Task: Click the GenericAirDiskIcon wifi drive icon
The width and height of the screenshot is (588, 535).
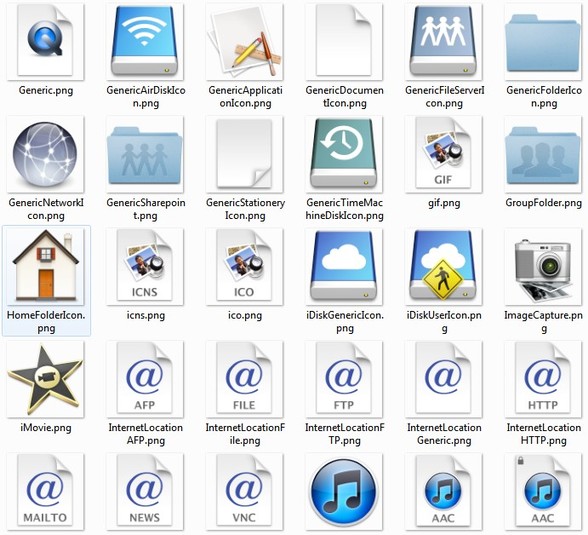Action: coord(145,41)
